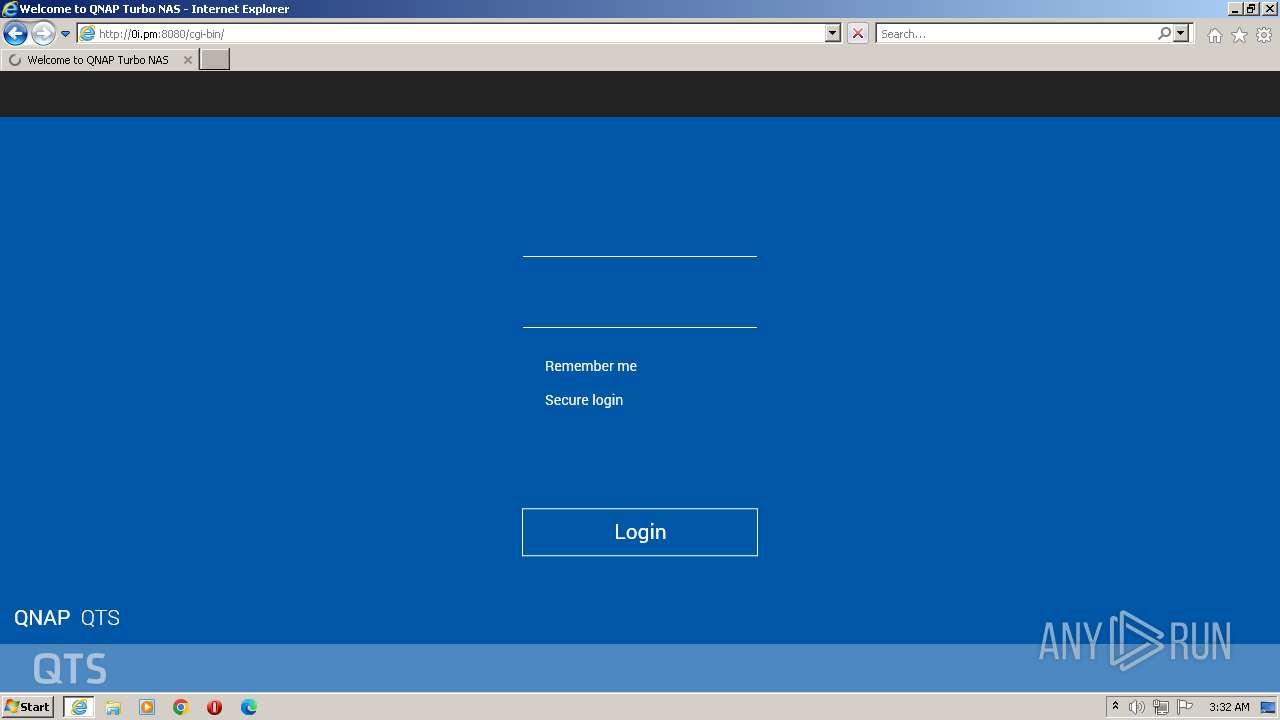Click the Search box in the toolbar
This screenshot has width=1280, height=720.
pyautogui.click(x=1015, y=34)
